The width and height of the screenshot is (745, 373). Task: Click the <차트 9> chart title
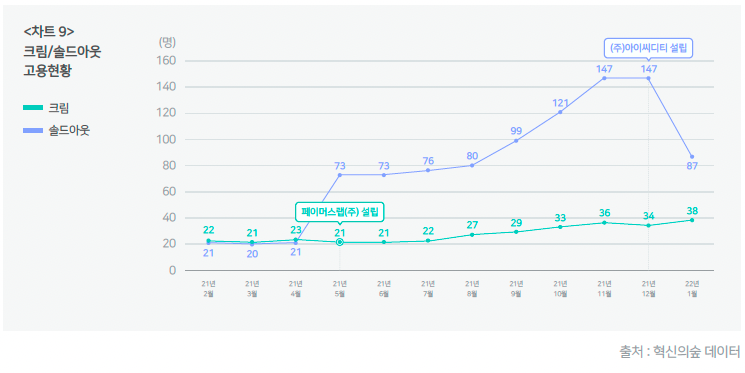pyautogui.click(x=49, y=31)
